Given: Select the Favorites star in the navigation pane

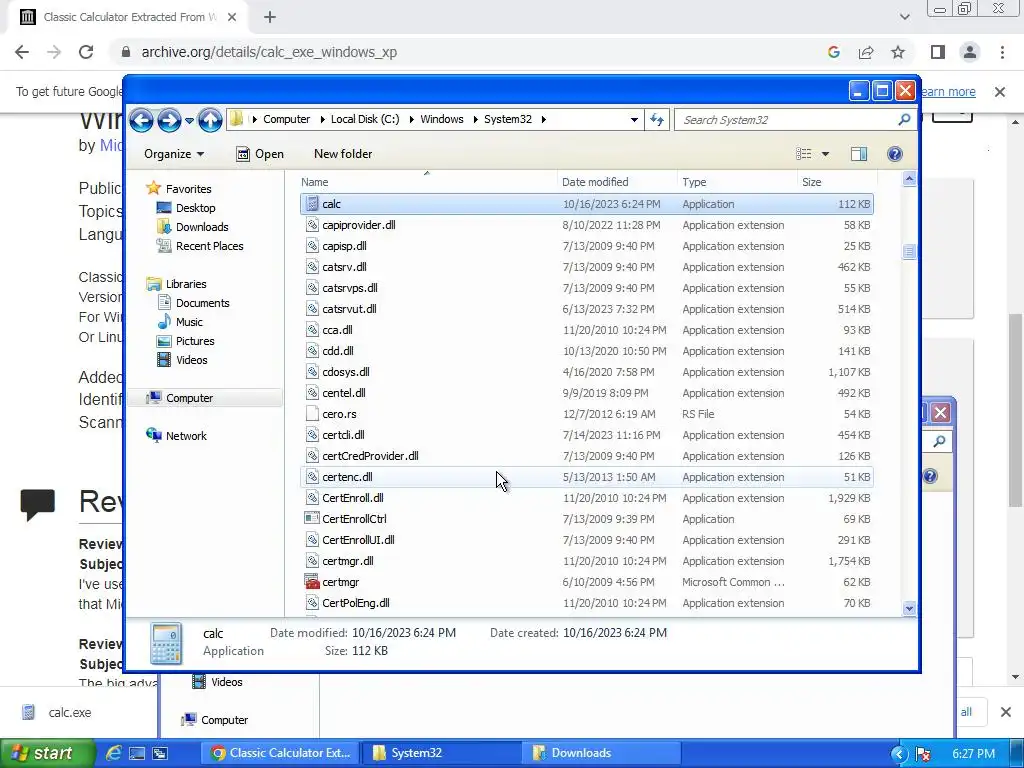Looking at the screenshot, I should click(x=153, y=188).
